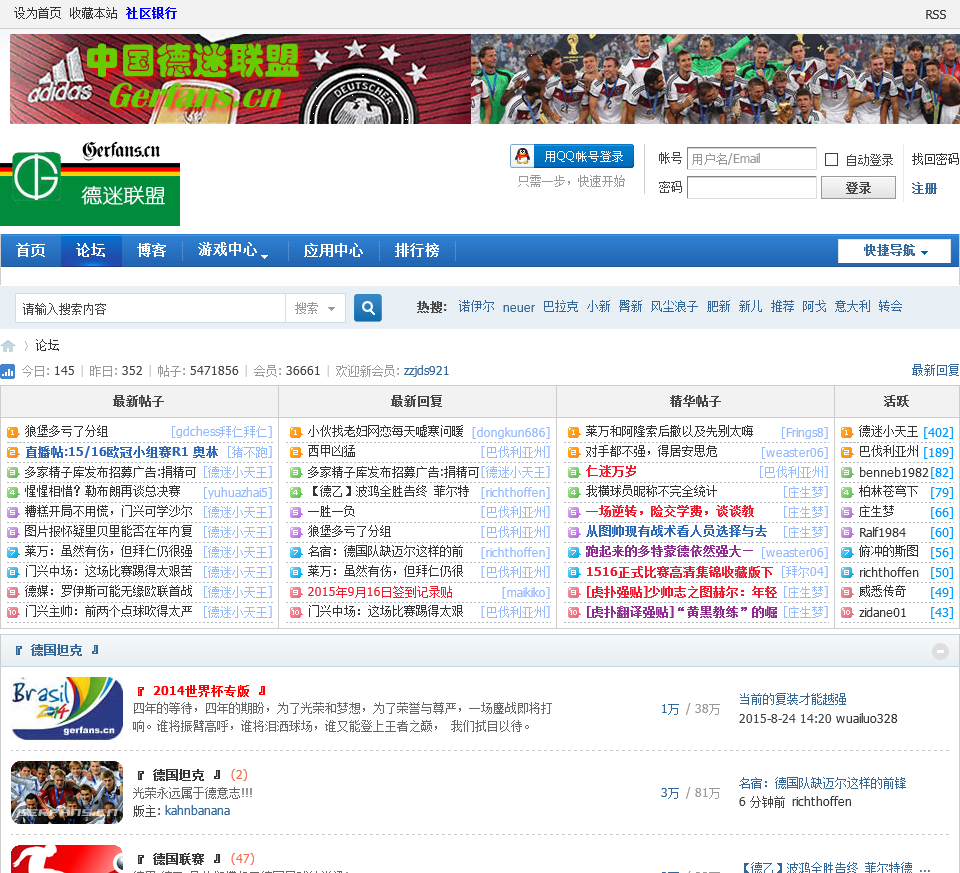Screen dimensions: 960x873
Task: Open latest post 当前的复装才能越强
Action: 792,699
